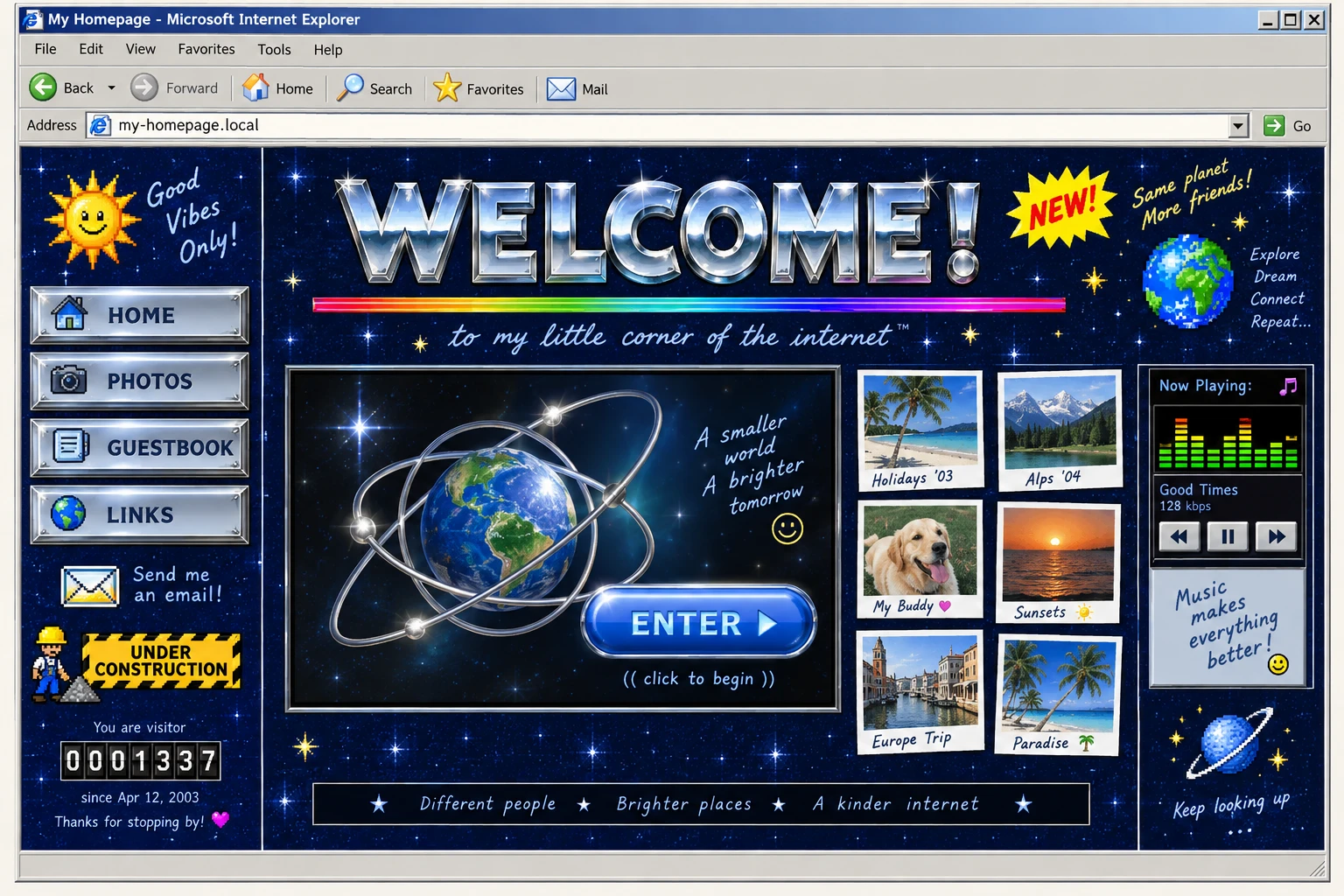Click the purple music note icon
This screenshot has height=896, width=1344.
pyautogui.click(x=1288, y=386)
